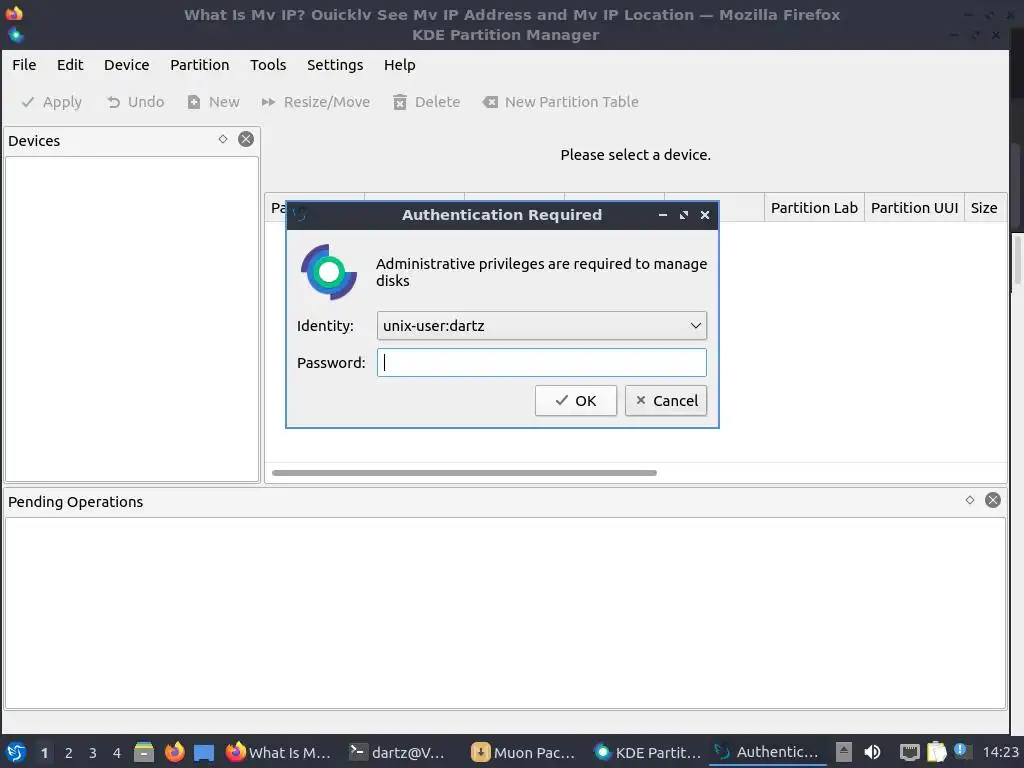Click the Size column header

point(984,208)
